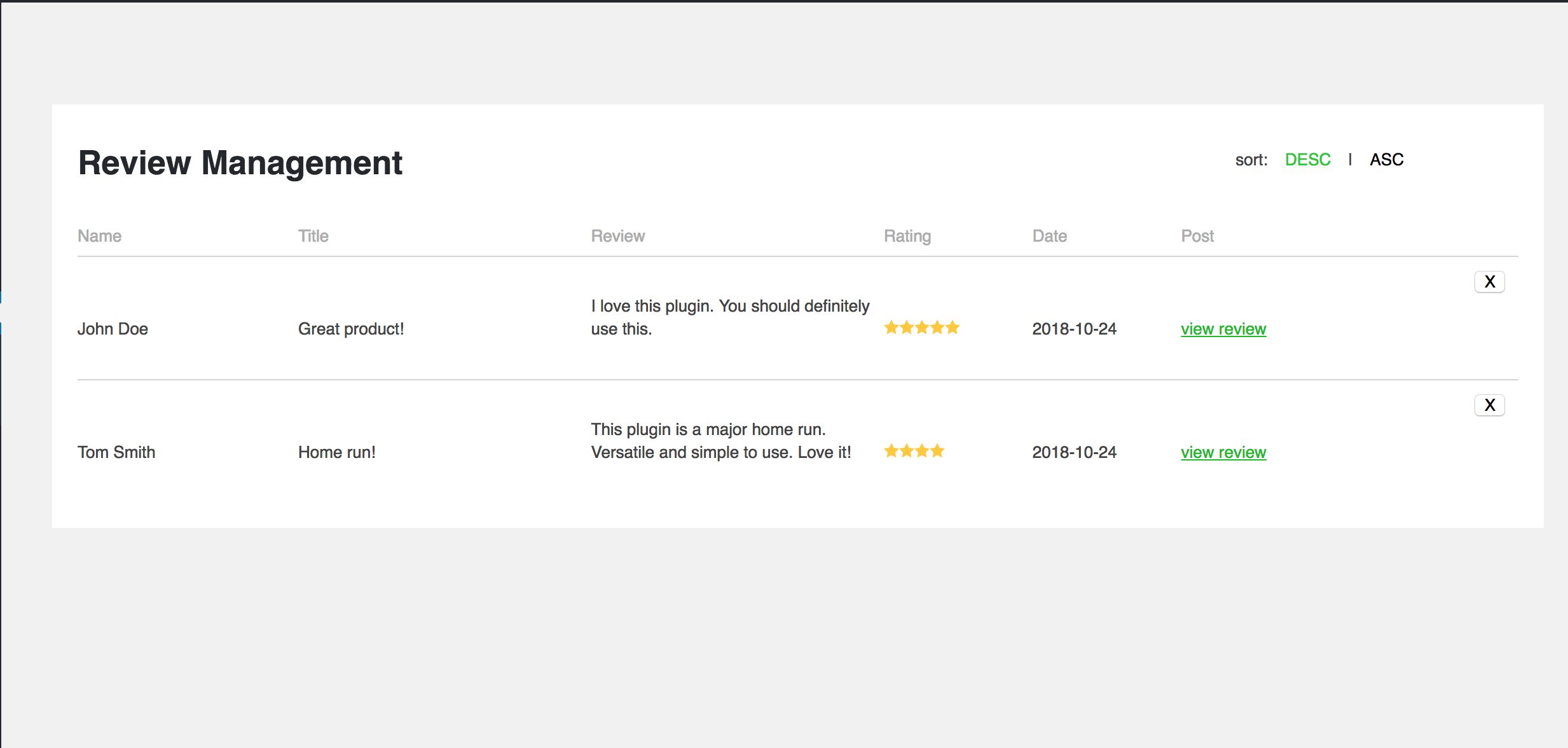
Task: Click Tom Smith's four-star rating
Action: point(914,452)
